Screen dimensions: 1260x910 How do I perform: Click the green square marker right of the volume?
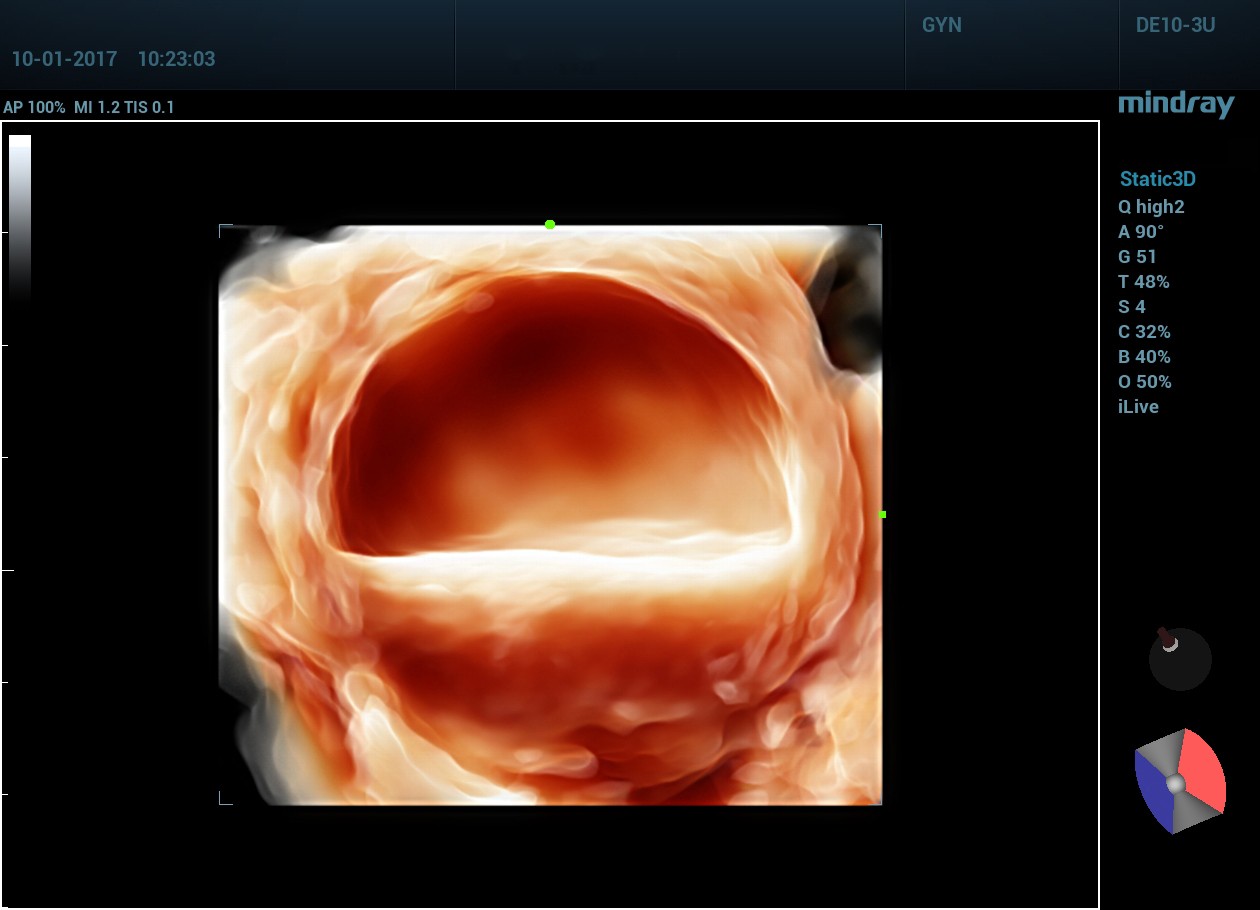pos(882,515)
